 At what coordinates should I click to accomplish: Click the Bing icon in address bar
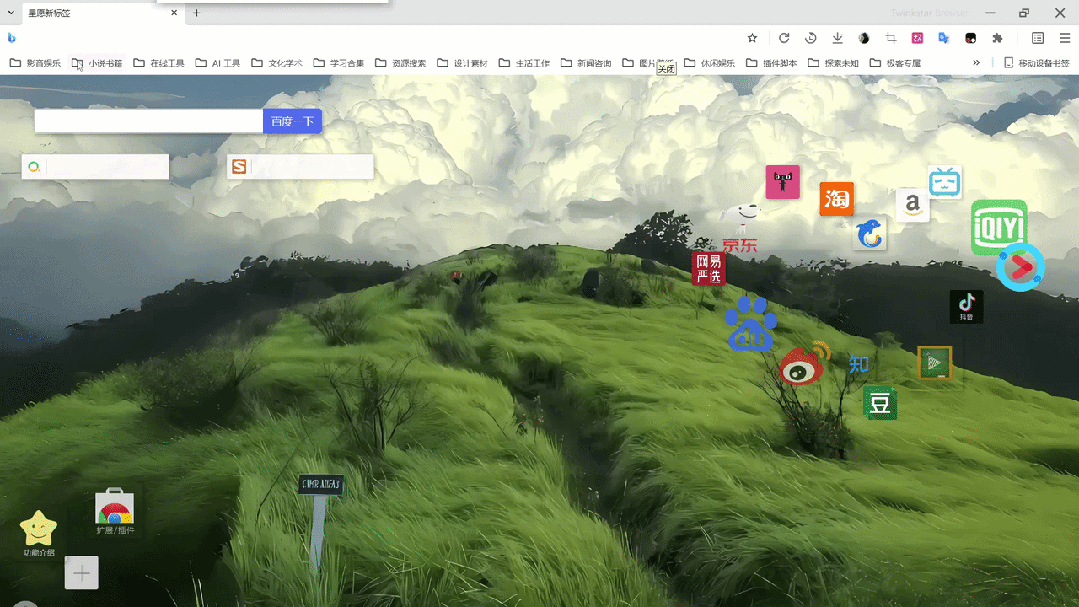click(x=12, y=38)
